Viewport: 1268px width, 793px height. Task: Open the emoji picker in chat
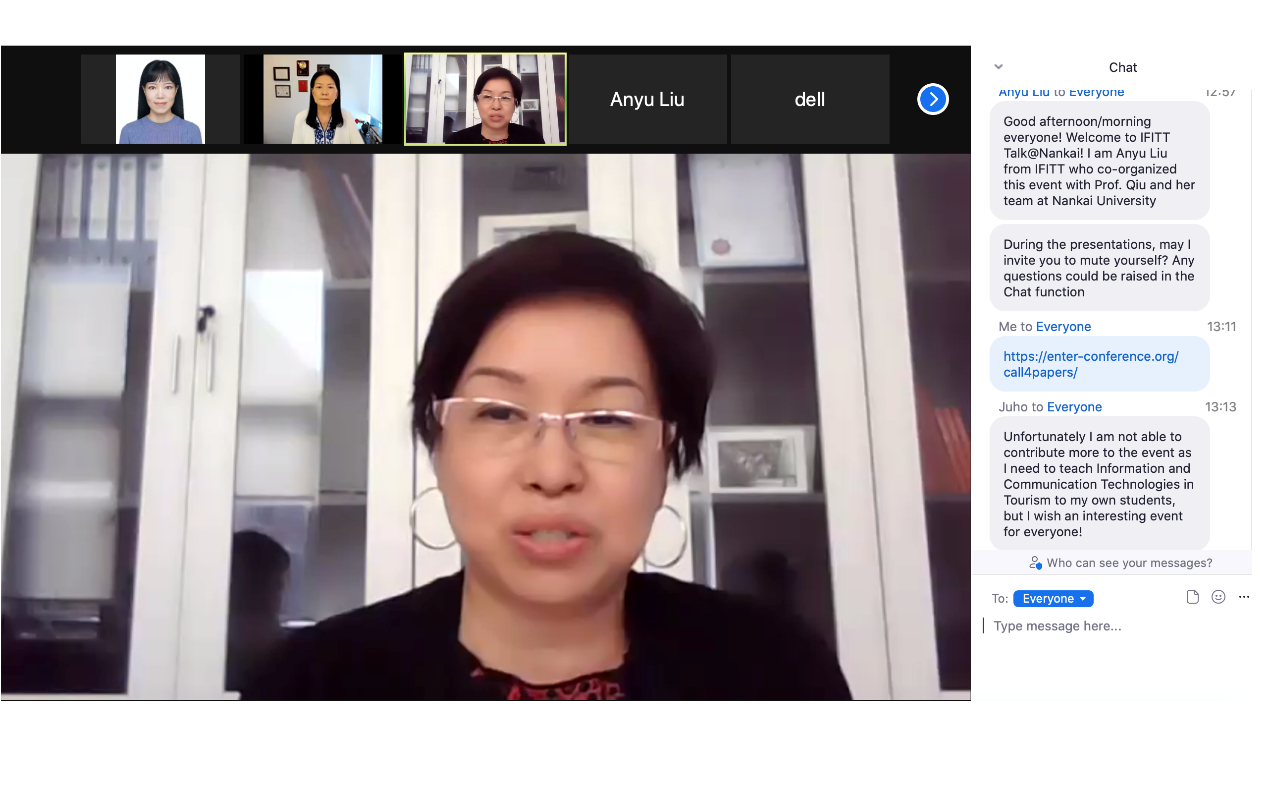(x=1218, y=597)
